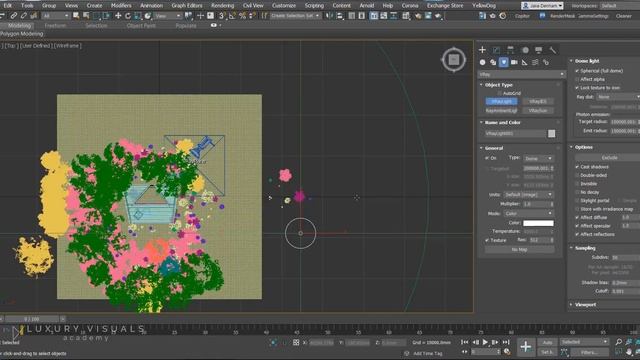640x360 pixels.
Task: Open the Modify command panel tab
Action: 496,50
